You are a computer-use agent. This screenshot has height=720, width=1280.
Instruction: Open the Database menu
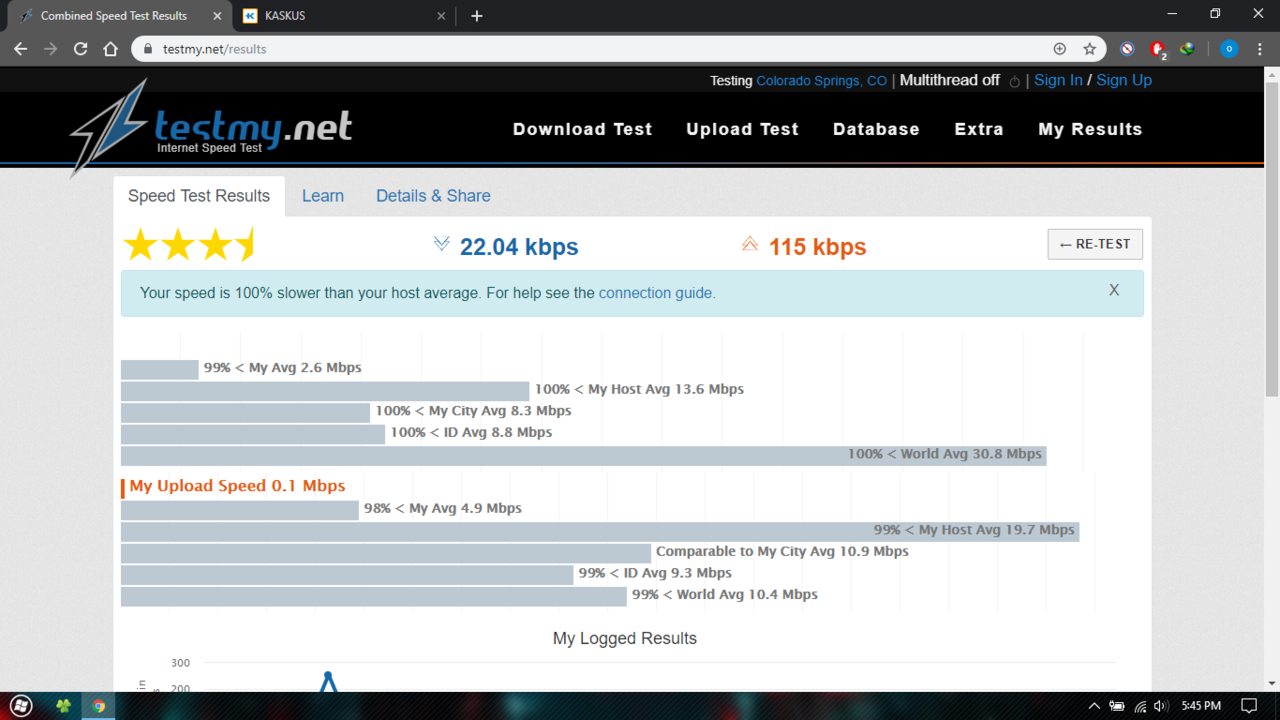coord(876,129)
